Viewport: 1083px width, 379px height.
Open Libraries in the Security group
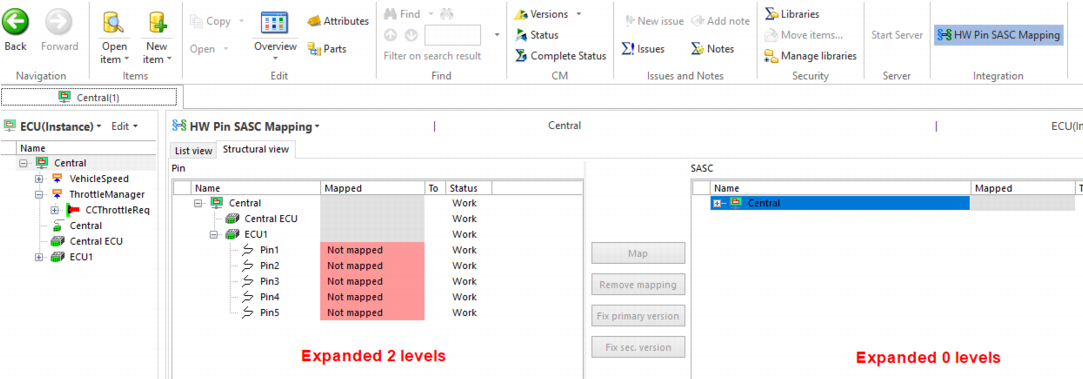(x=792, y=14)
